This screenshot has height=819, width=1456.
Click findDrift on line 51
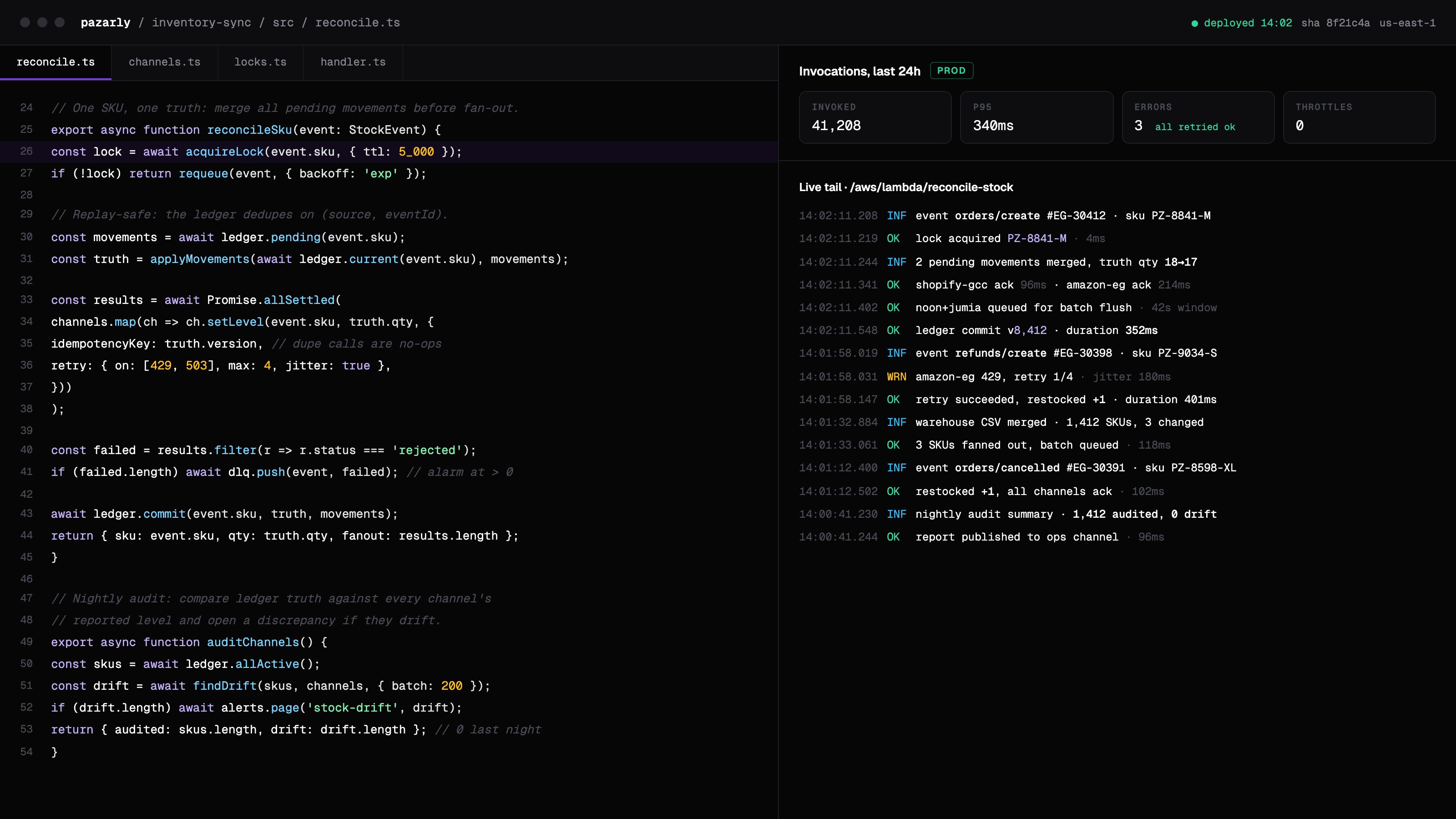click(x=224, y=686)
